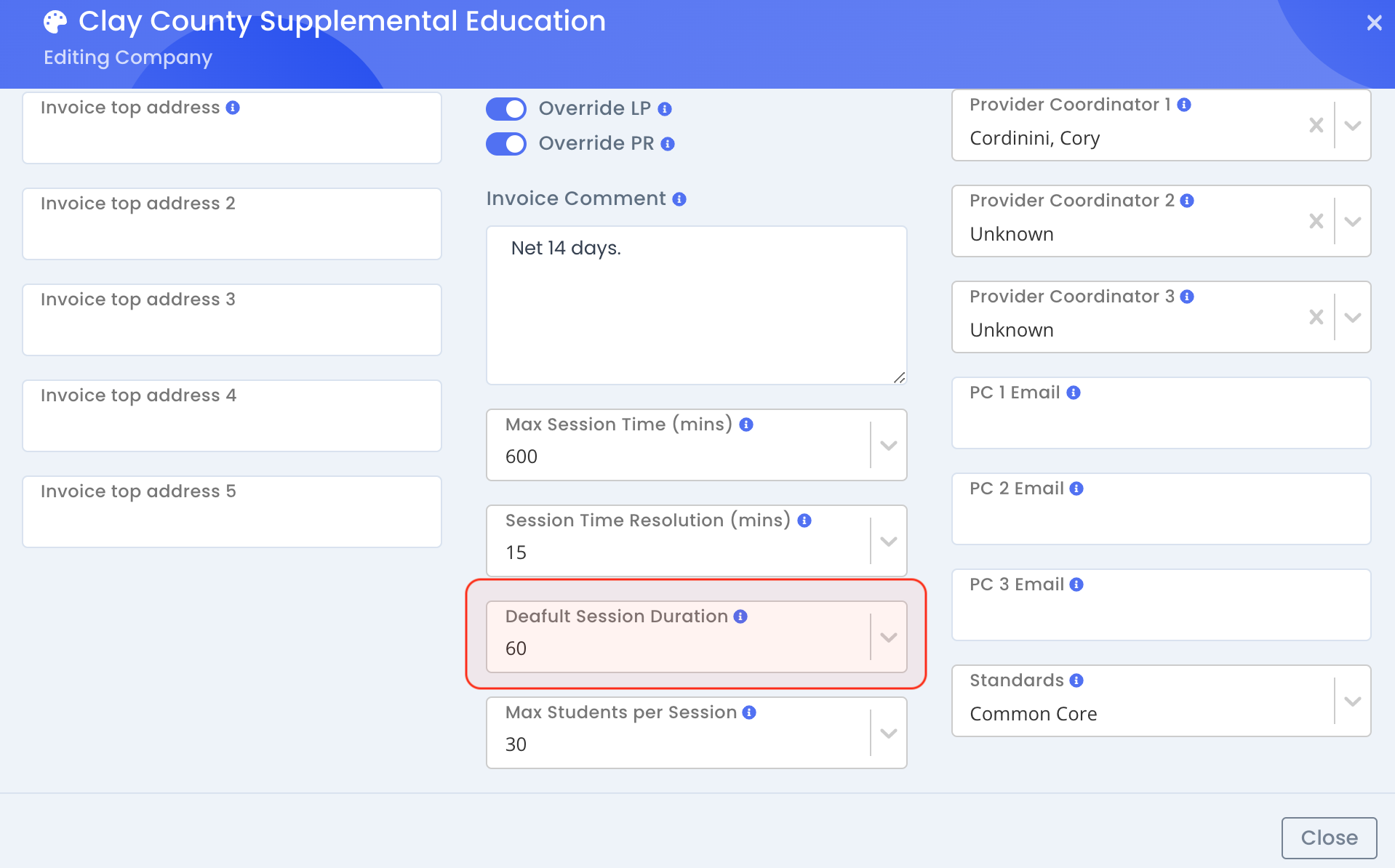
Task: Clear the Provider Coordinator 3 selection
Action: click(x=1316, y=317)
